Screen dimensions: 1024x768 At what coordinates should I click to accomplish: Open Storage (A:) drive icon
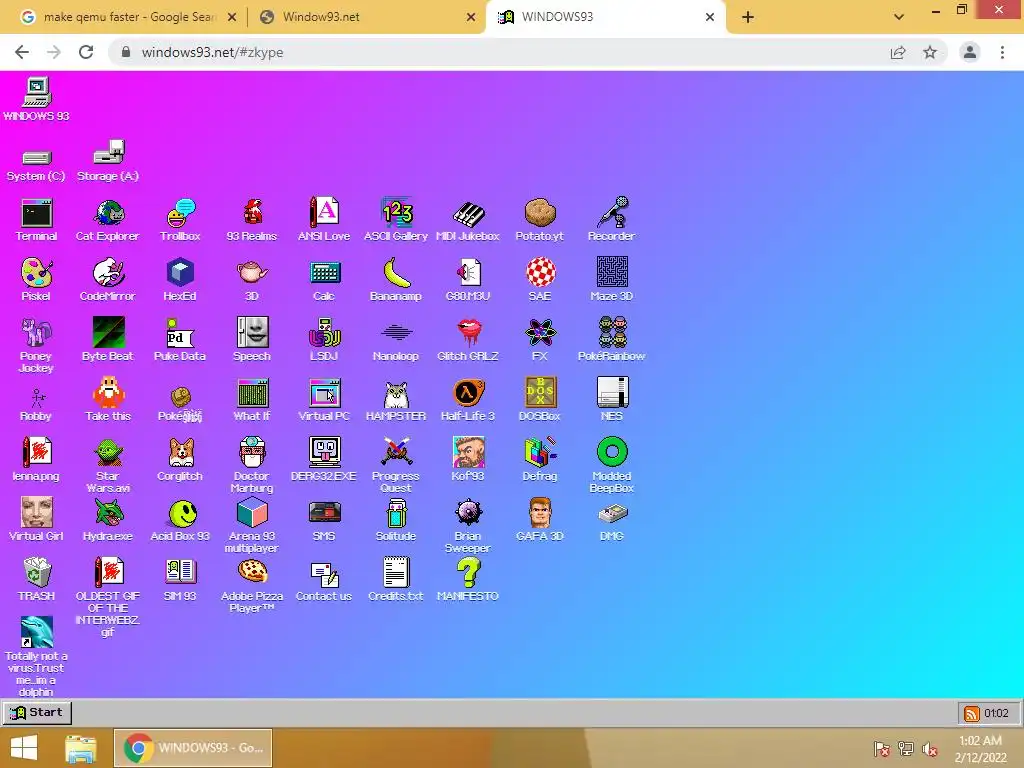point(108,160)
